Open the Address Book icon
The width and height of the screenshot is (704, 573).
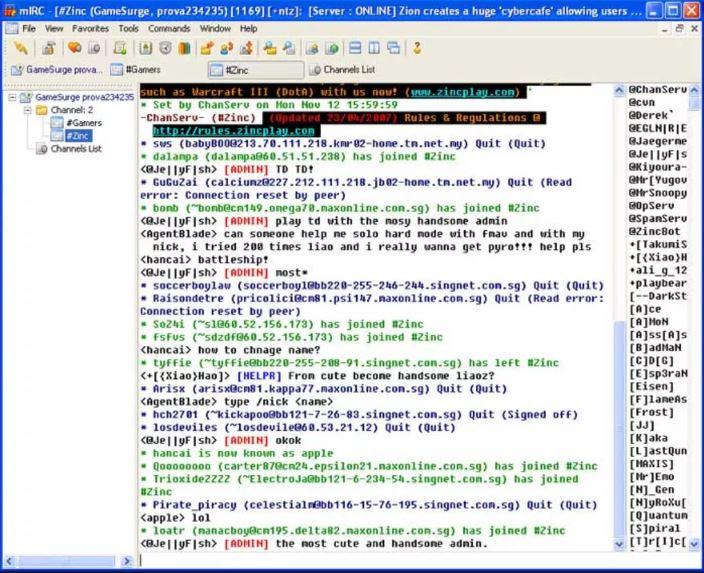click(x=145, y=48)
